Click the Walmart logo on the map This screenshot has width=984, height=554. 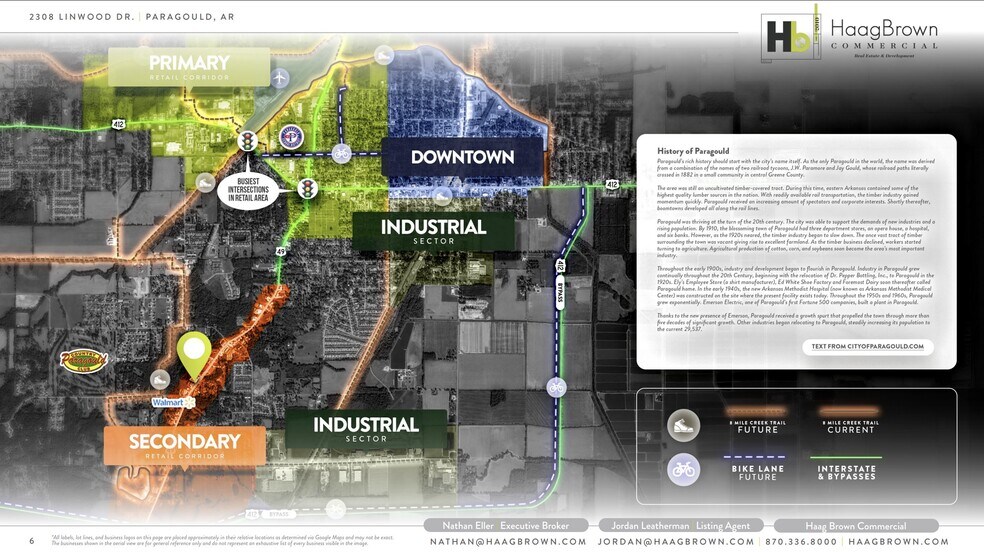coord(168,402)
